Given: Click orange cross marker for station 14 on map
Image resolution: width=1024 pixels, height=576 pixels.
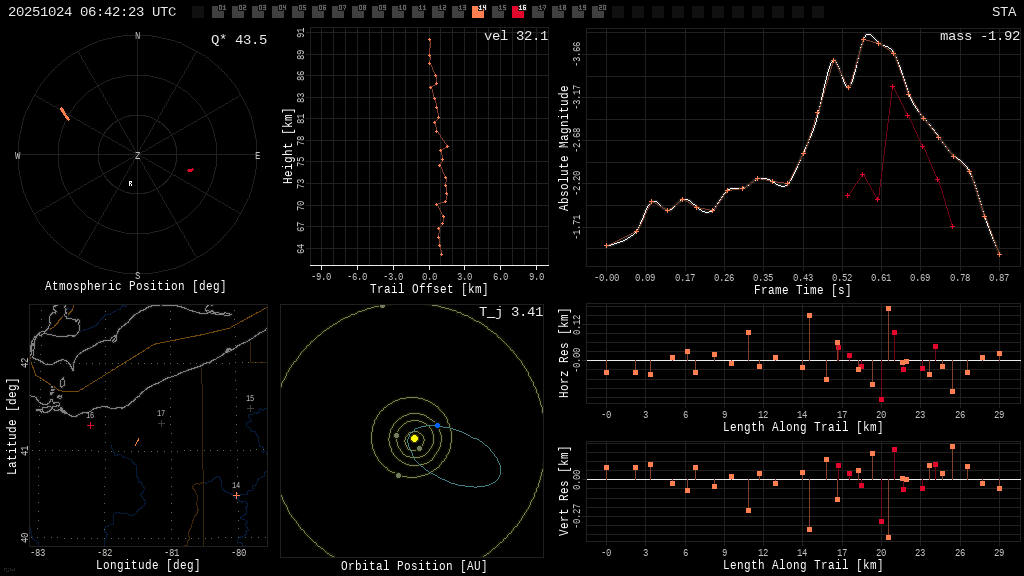Looking at the screenshot, I should tap(237, 495).
